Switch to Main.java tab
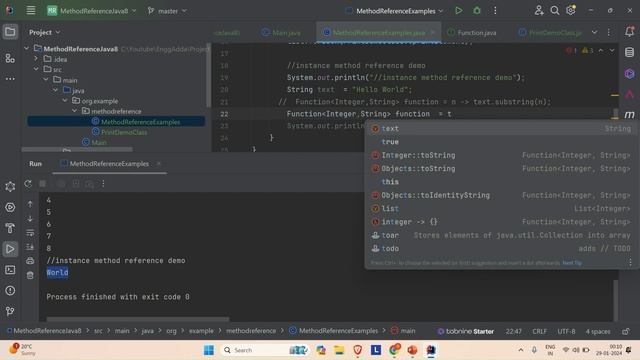Image resolution: width=640 pixels, height=360 pixels. click(282, 33)
